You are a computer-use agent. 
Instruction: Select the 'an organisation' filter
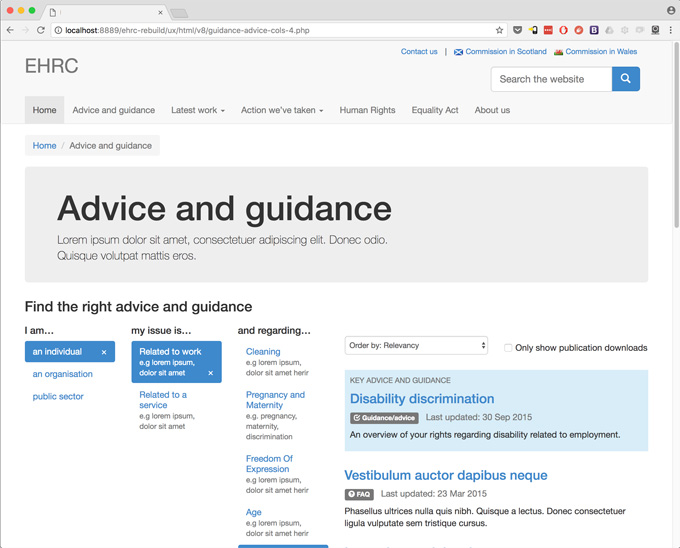tap(62, 374)
